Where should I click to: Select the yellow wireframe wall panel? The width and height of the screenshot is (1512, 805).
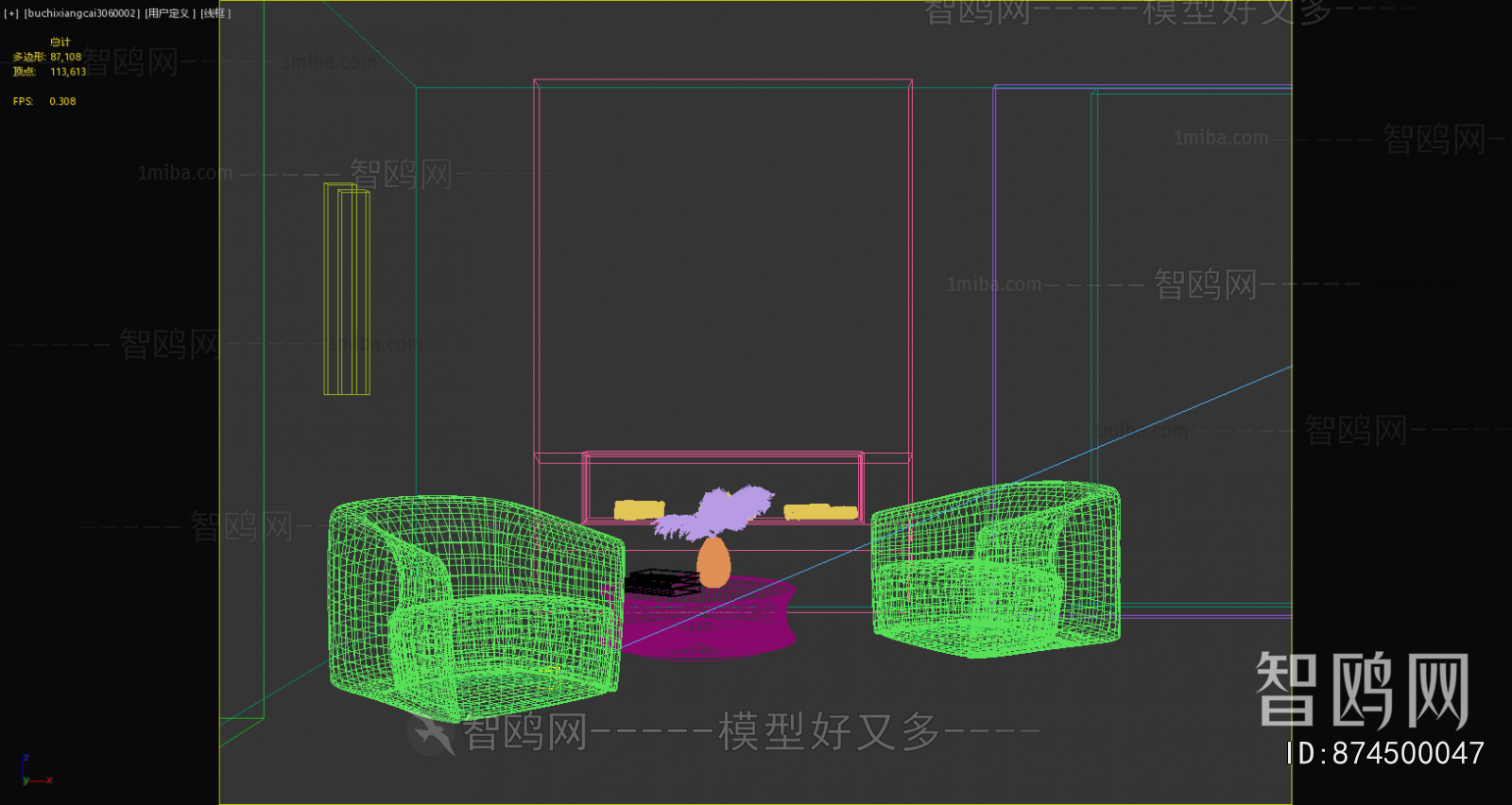(x=347, y=289)
